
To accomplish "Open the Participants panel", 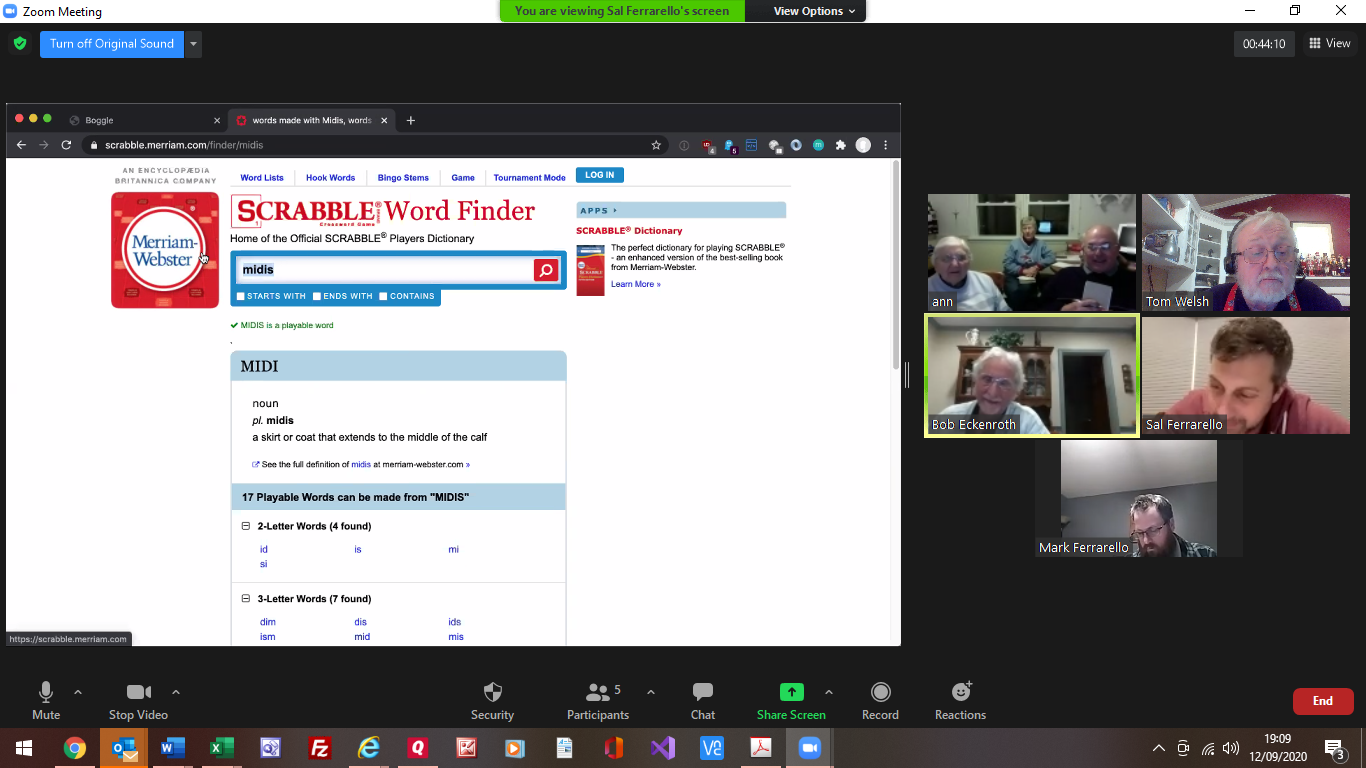I will coord(598,701).
